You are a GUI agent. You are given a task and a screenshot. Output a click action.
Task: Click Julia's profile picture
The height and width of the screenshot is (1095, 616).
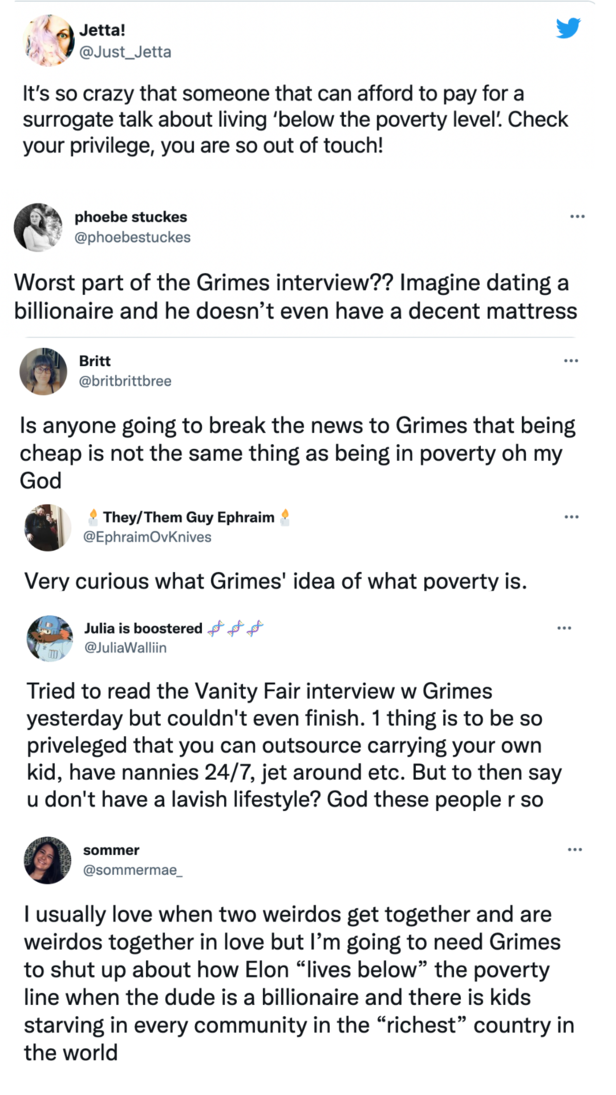click(x=48, y=638)
